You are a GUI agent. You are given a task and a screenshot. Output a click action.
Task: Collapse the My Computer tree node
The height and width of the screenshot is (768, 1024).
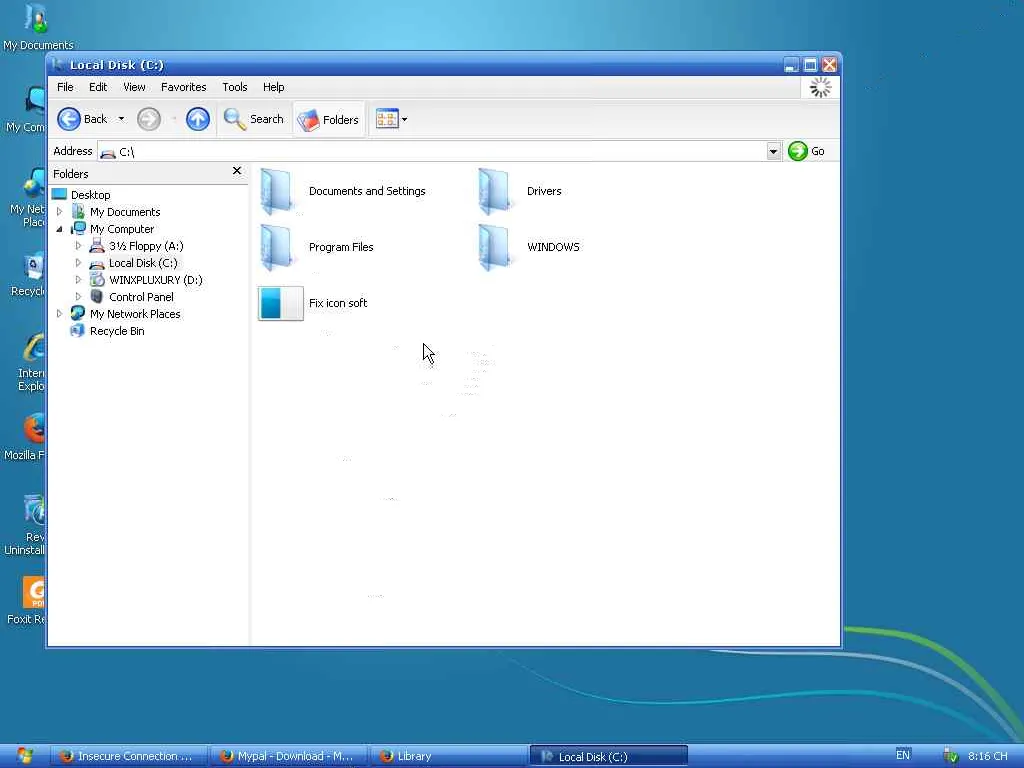pos(59,229)
